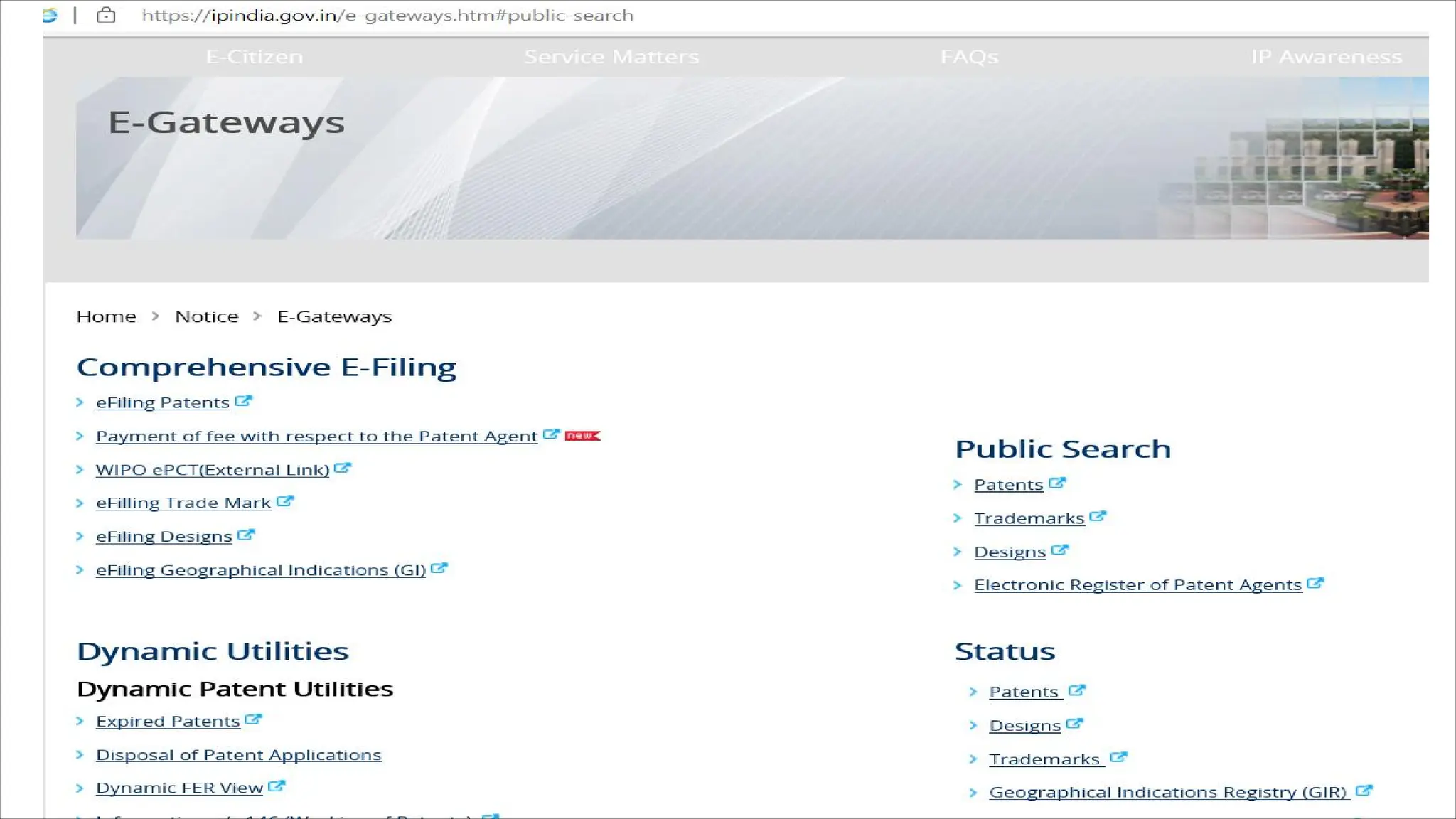
Task: Click the site lock icon in address bar
Action: click(x=106, y=15)
